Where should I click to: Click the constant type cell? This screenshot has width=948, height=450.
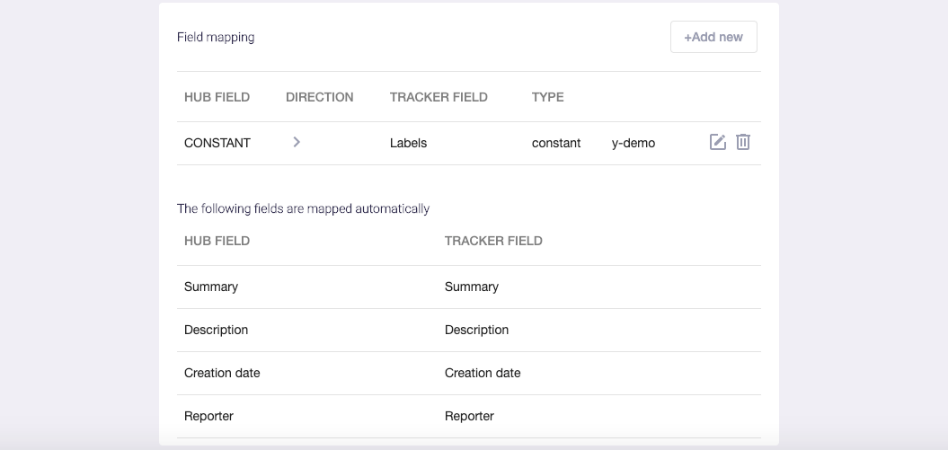[556, 143]
